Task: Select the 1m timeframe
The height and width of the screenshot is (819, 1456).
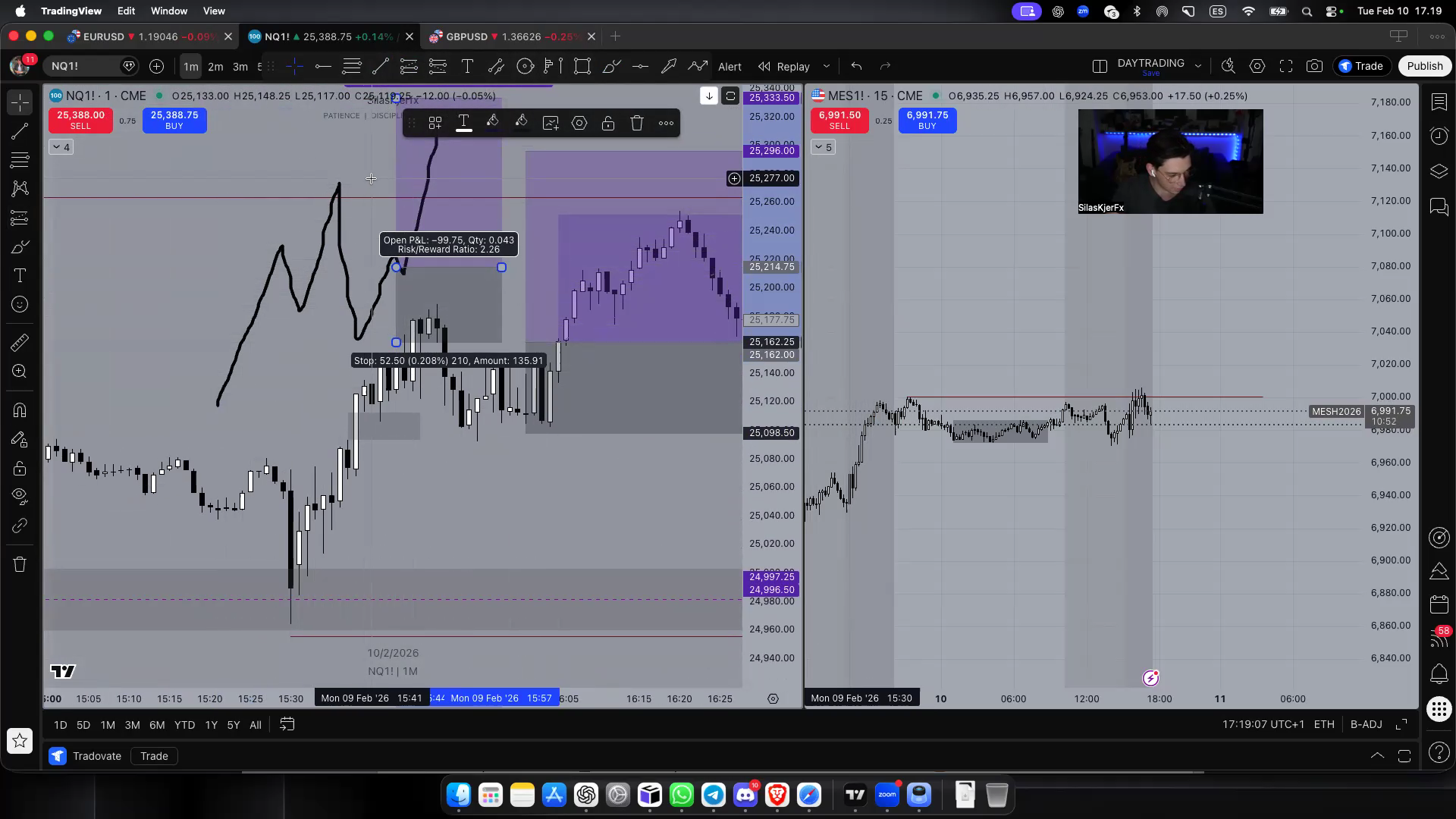Action: coord(190,67)
